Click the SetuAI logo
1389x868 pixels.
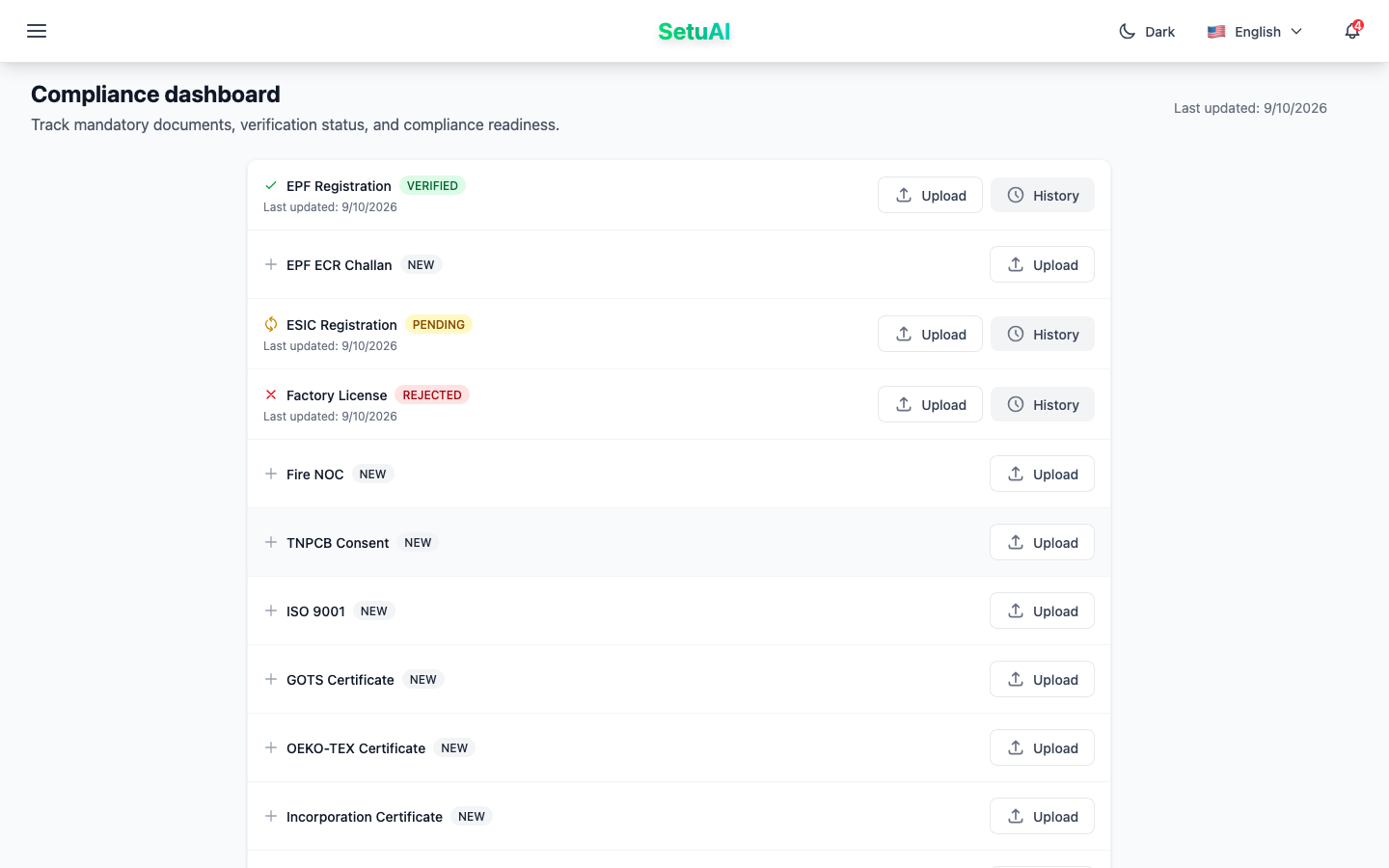[x=694, y=32]
